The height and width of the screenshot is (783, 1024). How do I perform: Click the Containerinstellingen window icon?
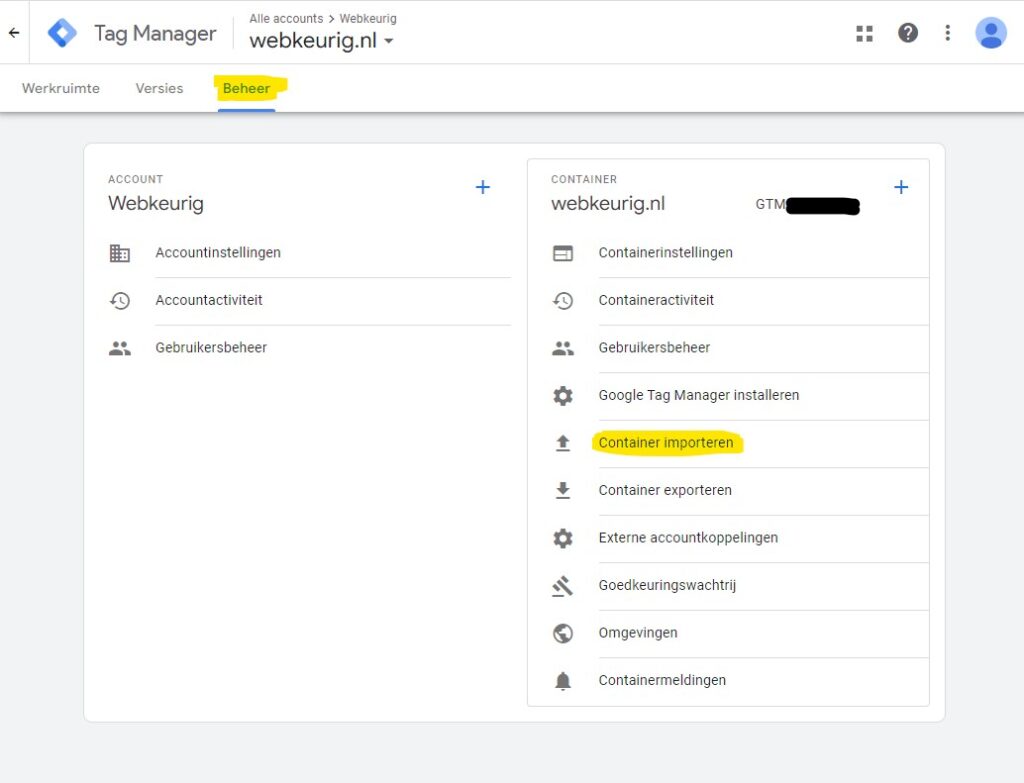[563, 253]
